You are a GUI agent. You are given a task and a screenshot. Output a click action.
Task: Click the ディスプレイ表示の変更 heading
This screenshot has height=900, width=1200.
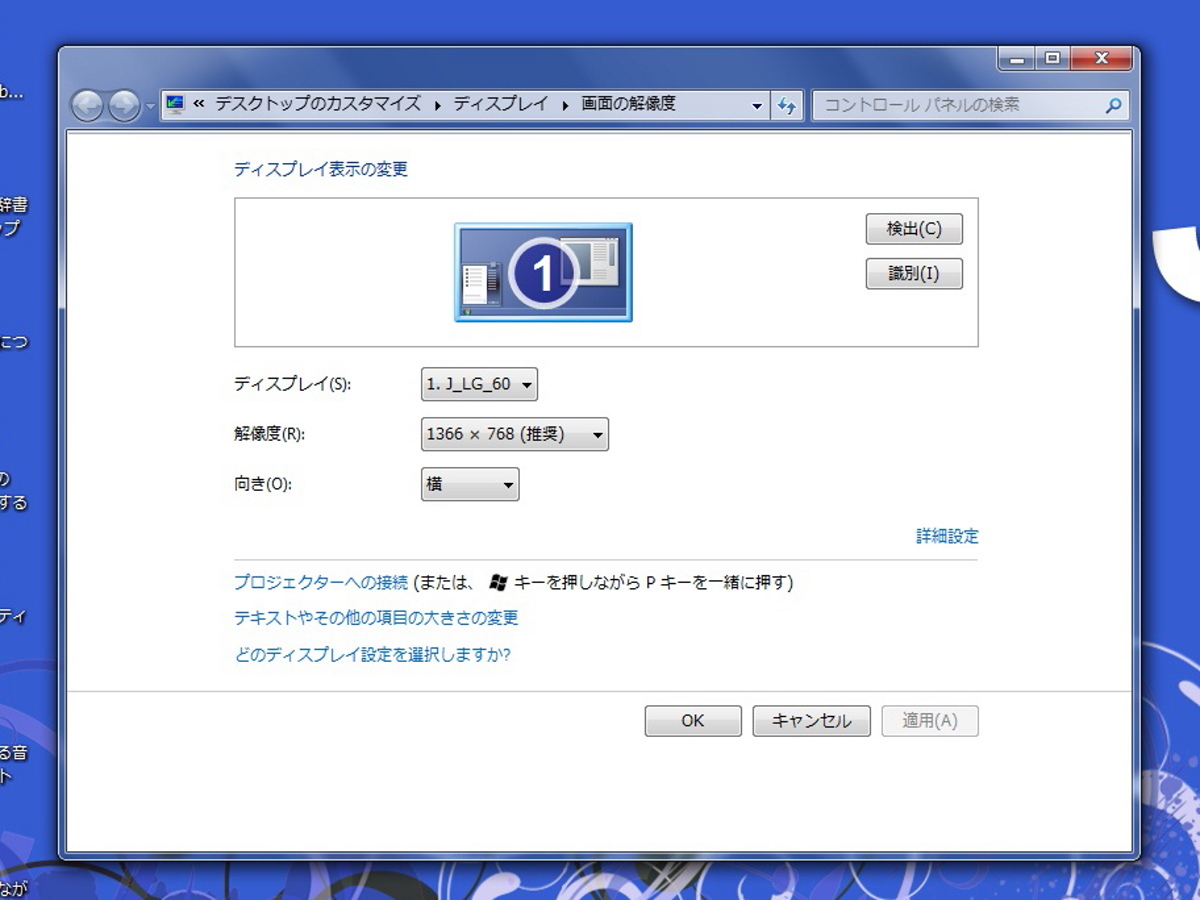(321, 169)
